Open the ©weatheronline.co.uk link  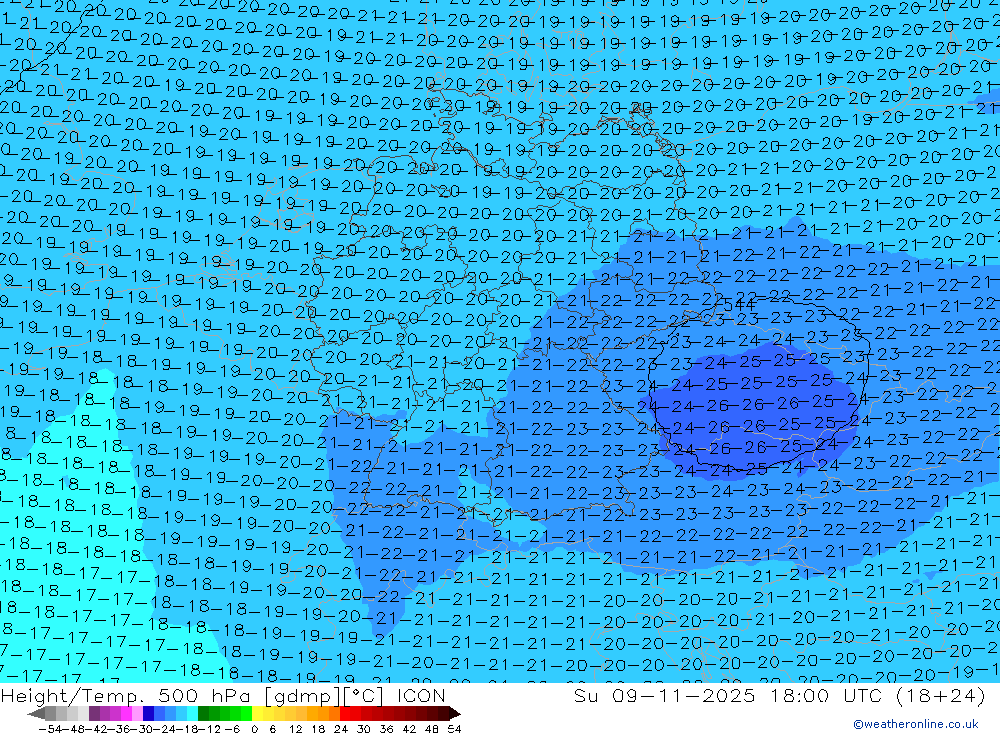pos(916,724)
